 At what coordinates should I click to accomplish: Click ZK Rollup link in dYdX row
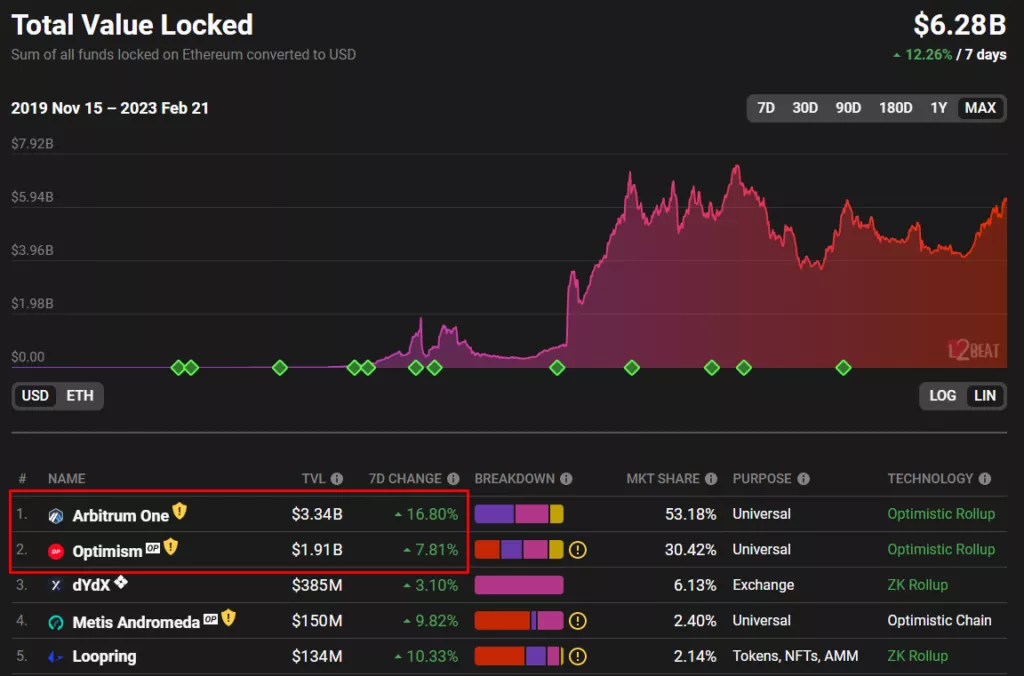[x=918, y=585]
